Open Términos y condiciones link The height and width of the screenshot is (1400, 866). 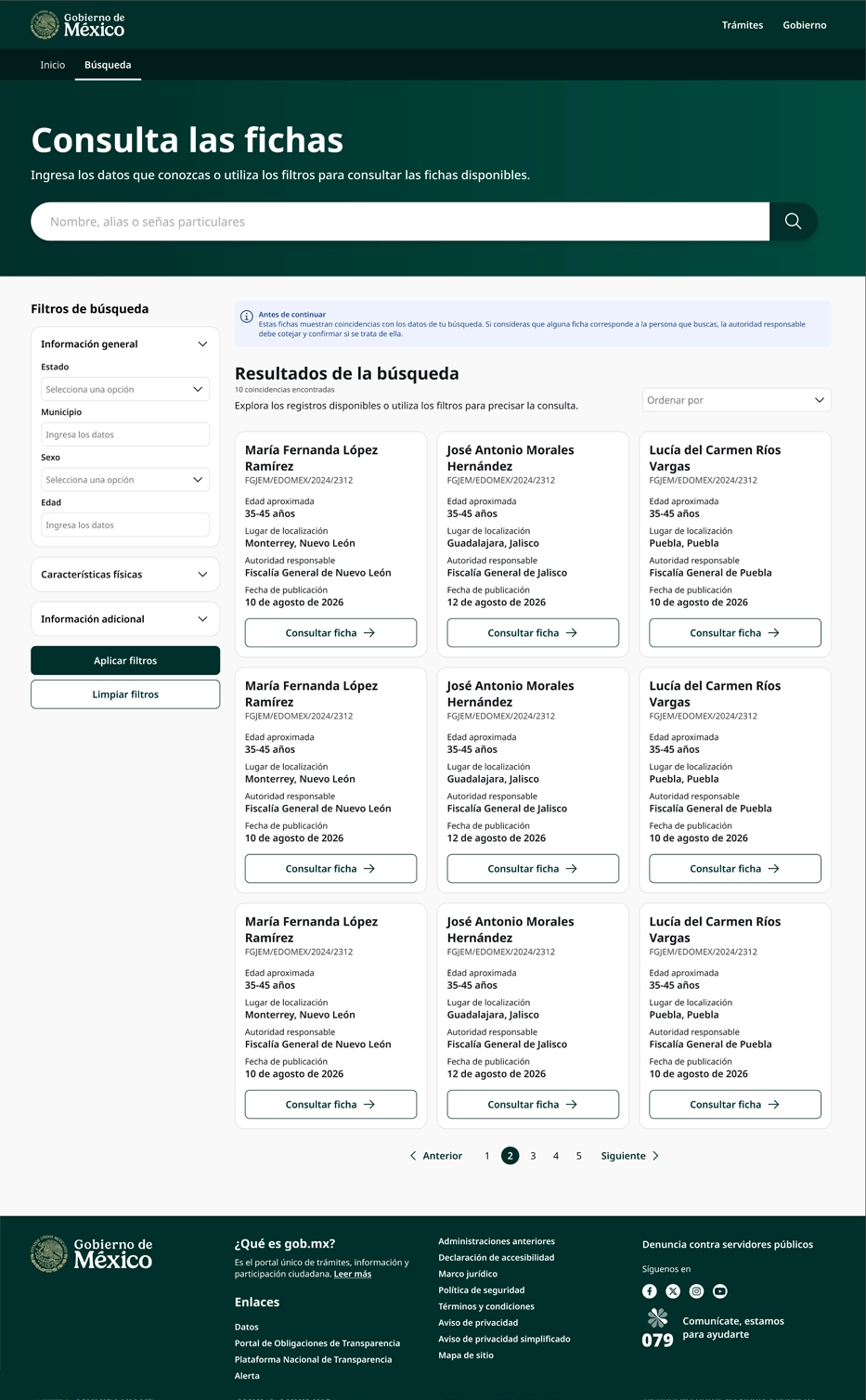[x=486, y=1306]
